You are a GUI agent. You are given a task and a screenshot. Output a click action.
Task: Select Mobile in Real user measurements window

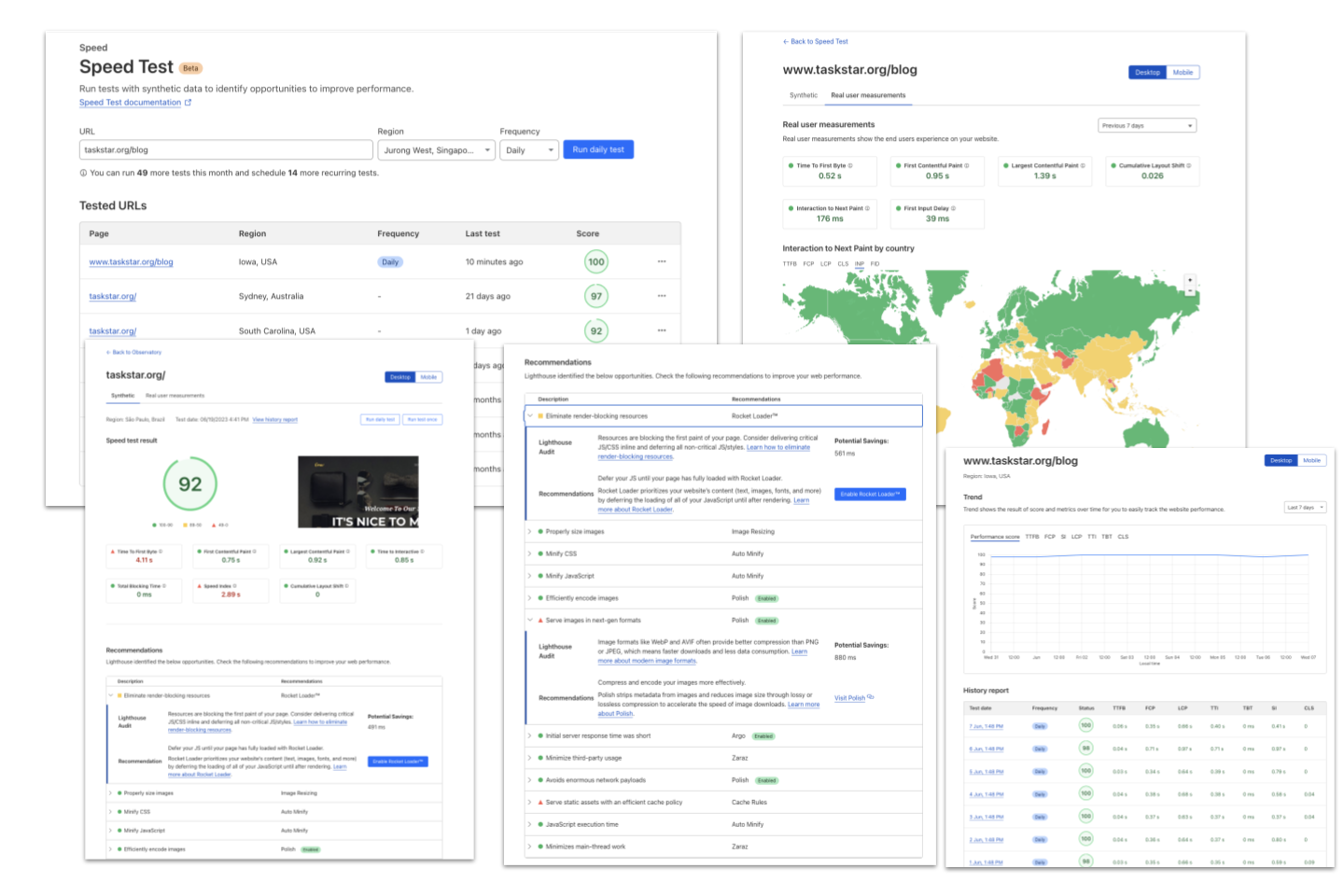[x=1183, y=72]
